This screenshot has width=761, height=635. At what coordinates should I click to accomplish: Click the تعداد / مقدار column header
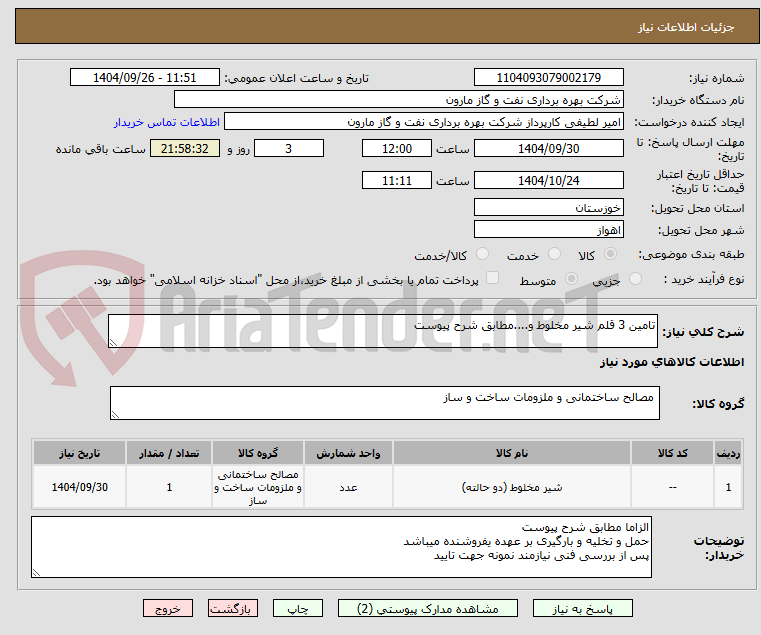click(x=169, y=453)
